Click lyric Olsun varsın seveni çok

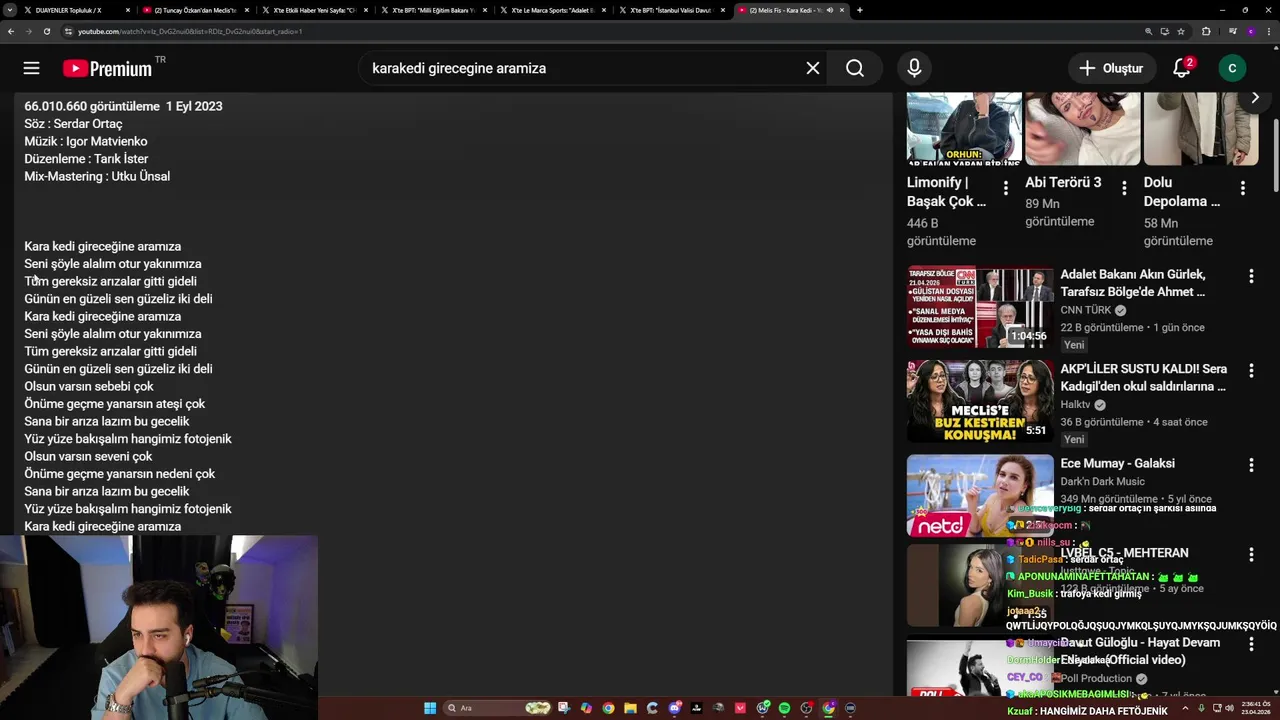coord(88,456)
